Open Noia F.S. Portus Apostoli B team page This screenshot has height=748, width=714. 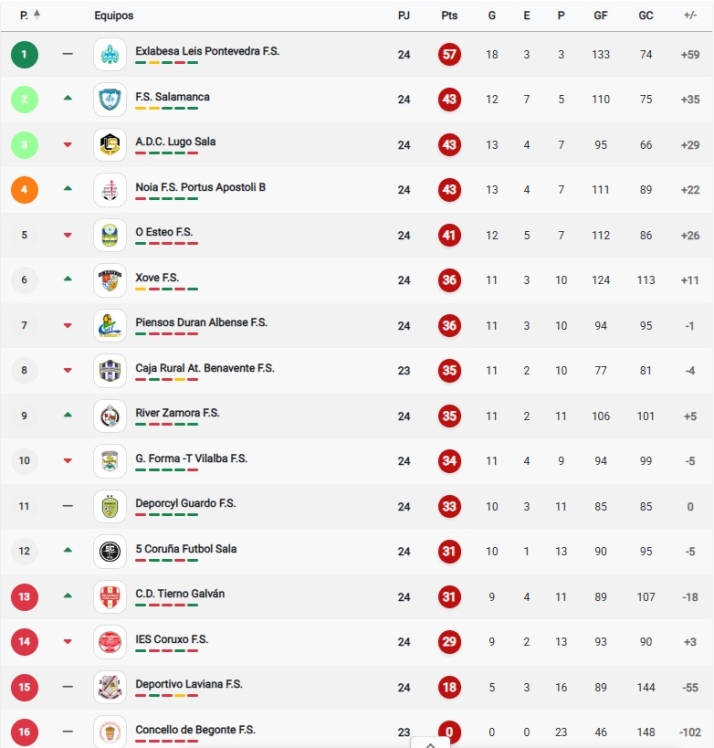pyautogui.click(x=200, y=187)
